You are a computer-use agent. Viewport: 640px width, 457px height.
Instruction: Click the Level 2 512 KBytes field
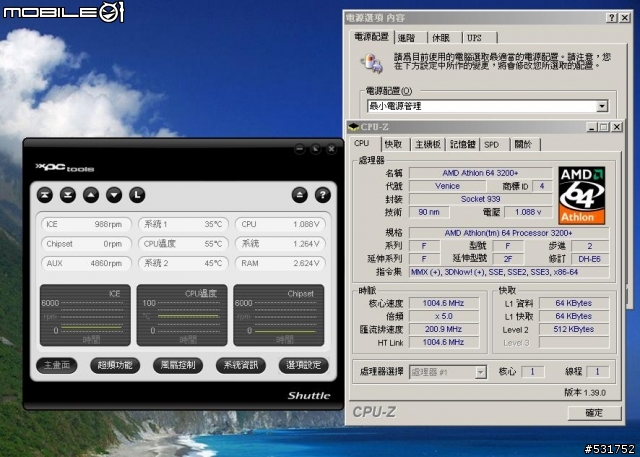[x=574, y=329]
